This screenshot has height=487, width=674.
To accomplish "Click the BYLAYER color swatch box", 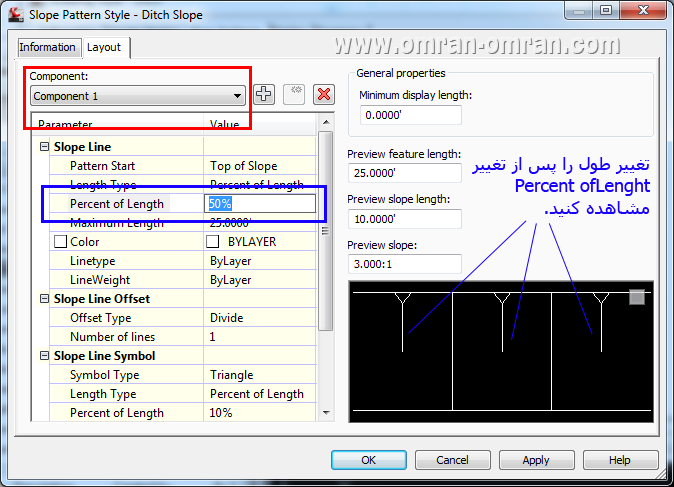I will point(213,242).
